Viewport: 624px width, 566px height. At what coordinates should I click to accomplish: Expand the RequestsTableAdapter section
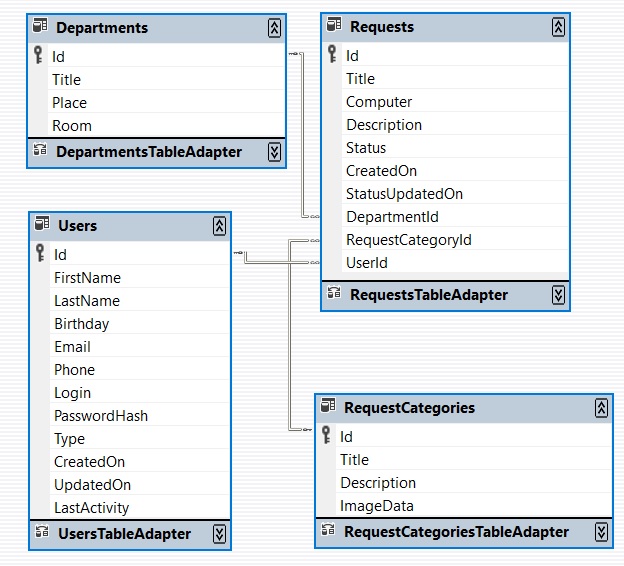[558, 295]
